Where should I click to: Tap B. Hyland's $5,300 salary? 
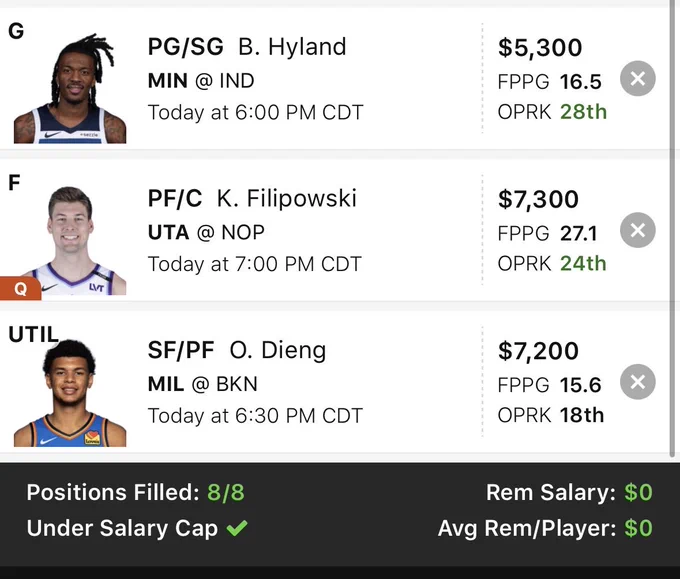[540, 47]
